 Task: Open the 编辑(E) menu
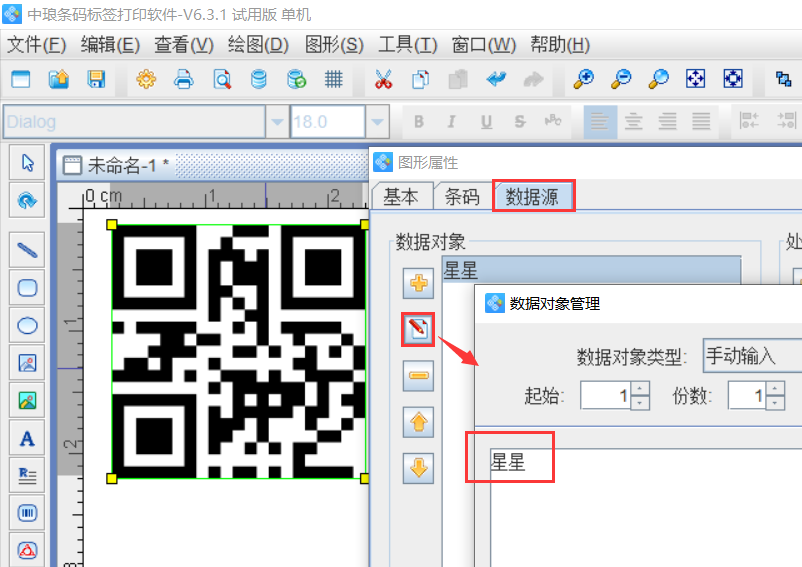[110, 45]
